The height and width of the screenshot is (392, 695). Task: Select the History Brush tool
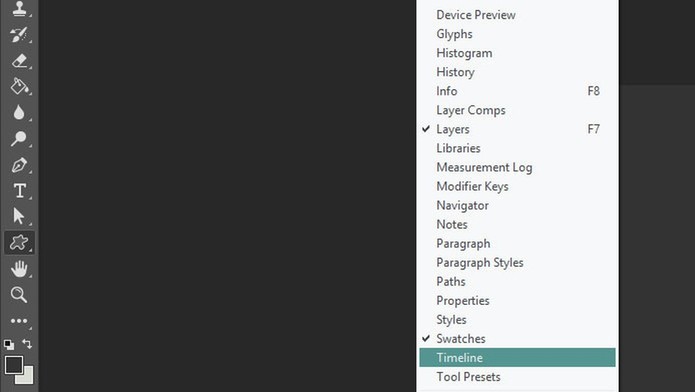[19, 35]
